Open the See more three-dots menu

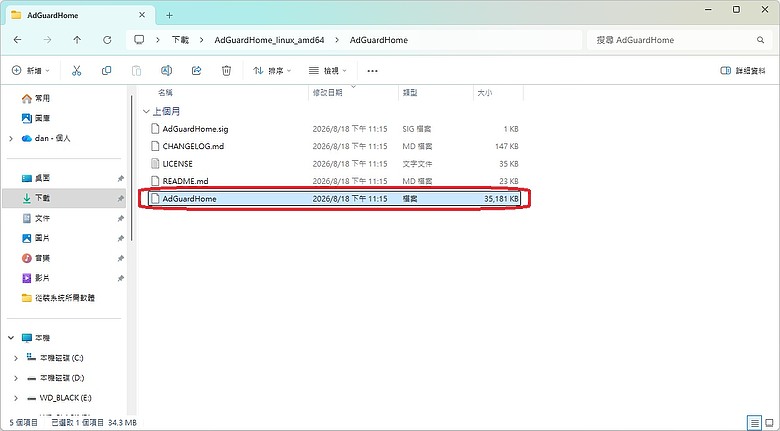(372, 71)
